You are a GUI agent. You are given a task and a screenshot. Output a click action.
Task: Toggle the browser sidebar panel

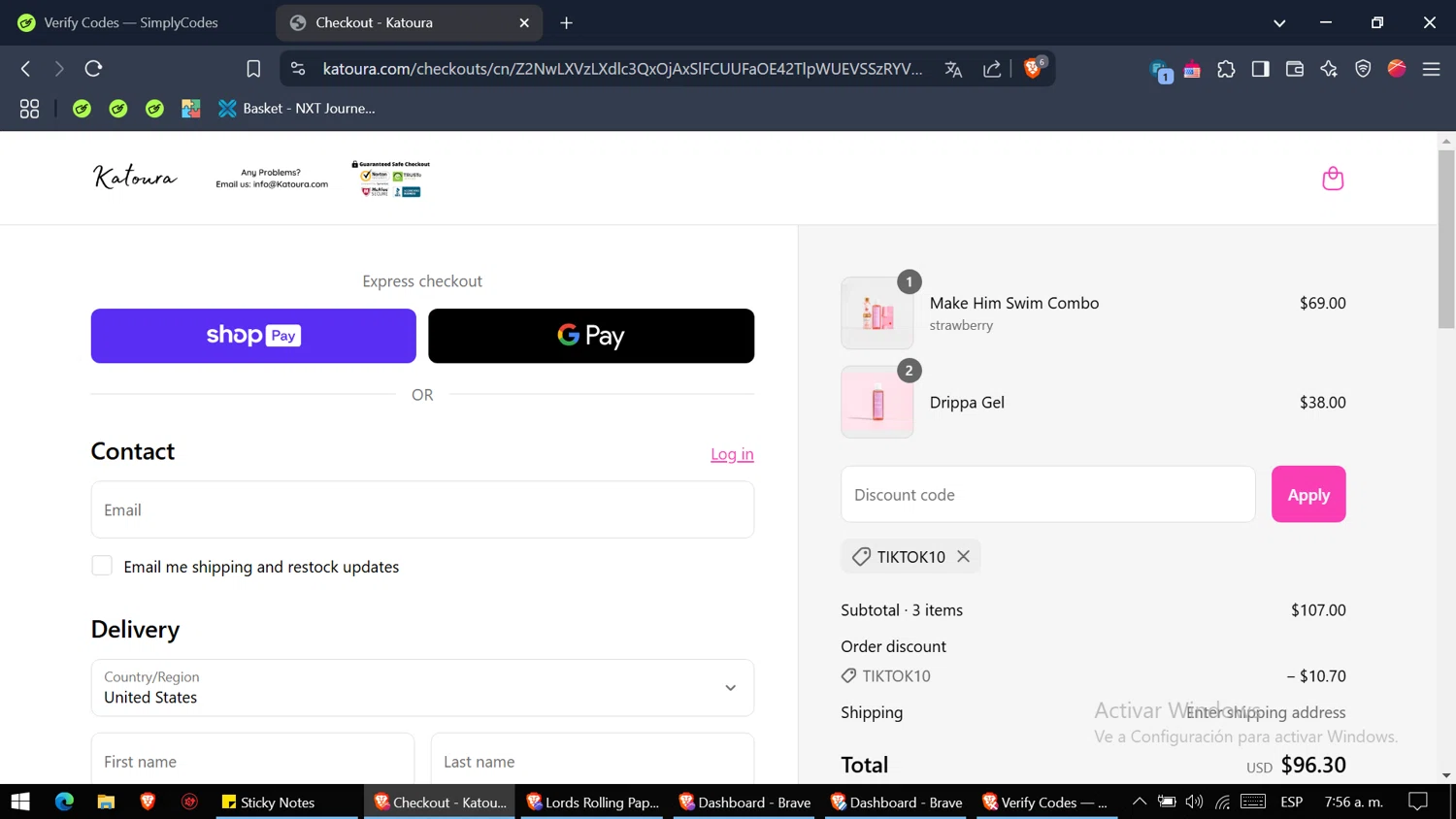[1260, 68]
